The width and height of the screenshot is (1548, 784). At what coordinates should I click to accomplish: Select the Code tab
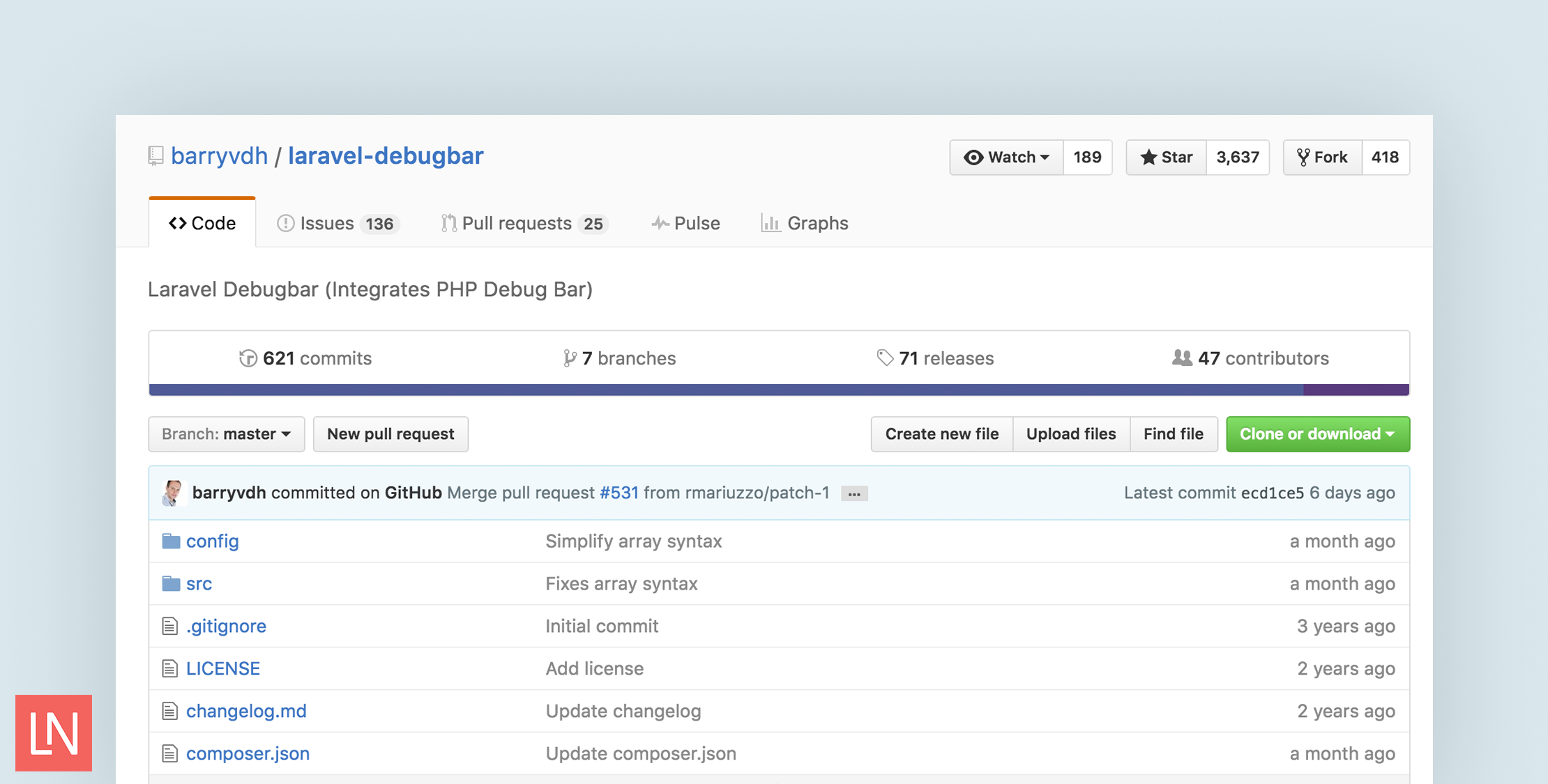coord(202,223)
